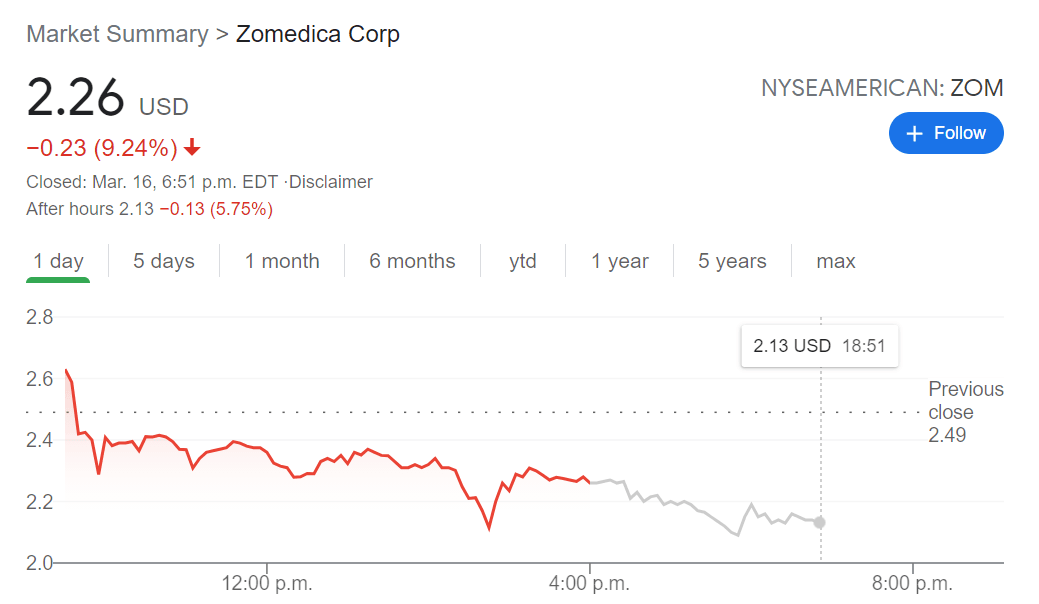Click the gray chart marker dot
This screenshot has height=604, width=1039.
pos(820,522)
